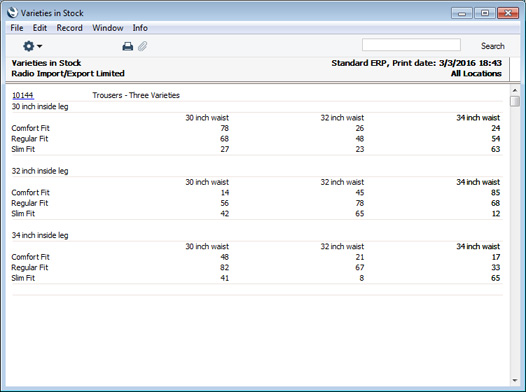Click the vertical scrollbar thumb

[515, 101]
